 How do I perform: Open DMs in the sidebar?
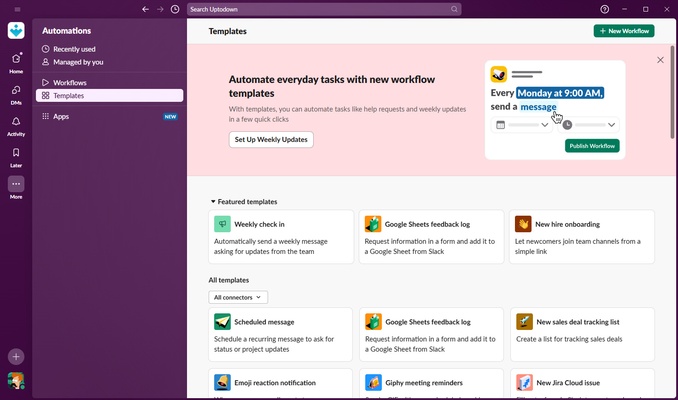16,95
